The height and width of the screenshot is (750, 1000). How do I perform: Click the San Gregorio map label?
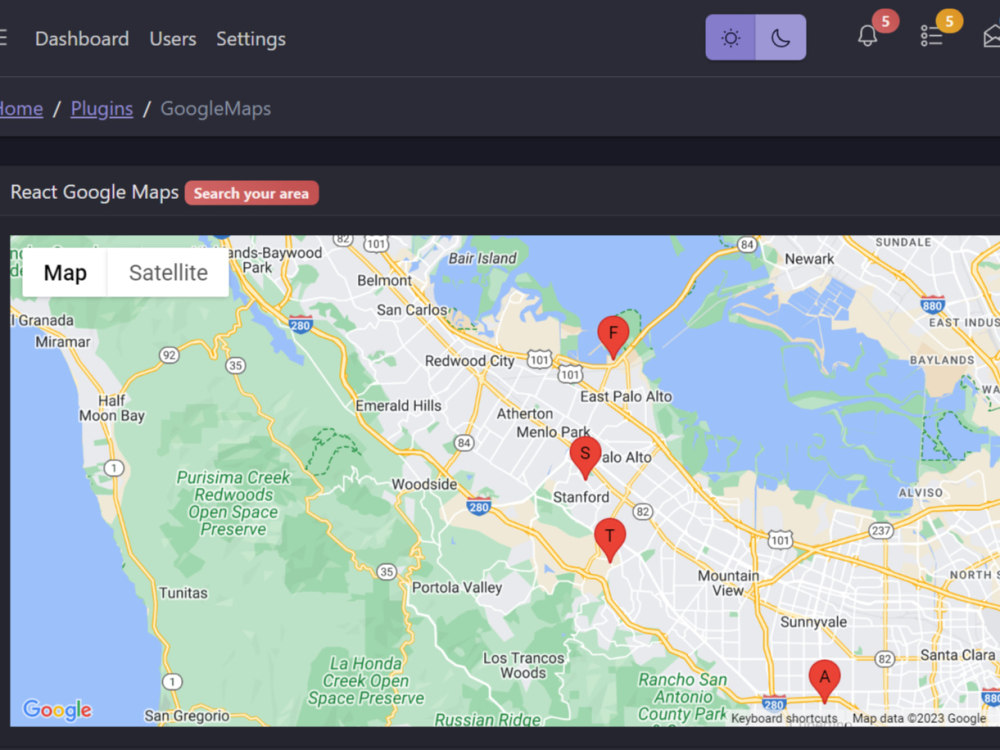point(186,716)
